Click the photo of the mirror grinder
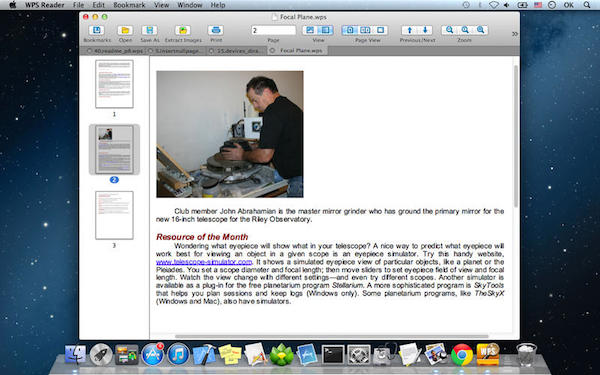Screen dimensions: 600x375 click(230, 134)
